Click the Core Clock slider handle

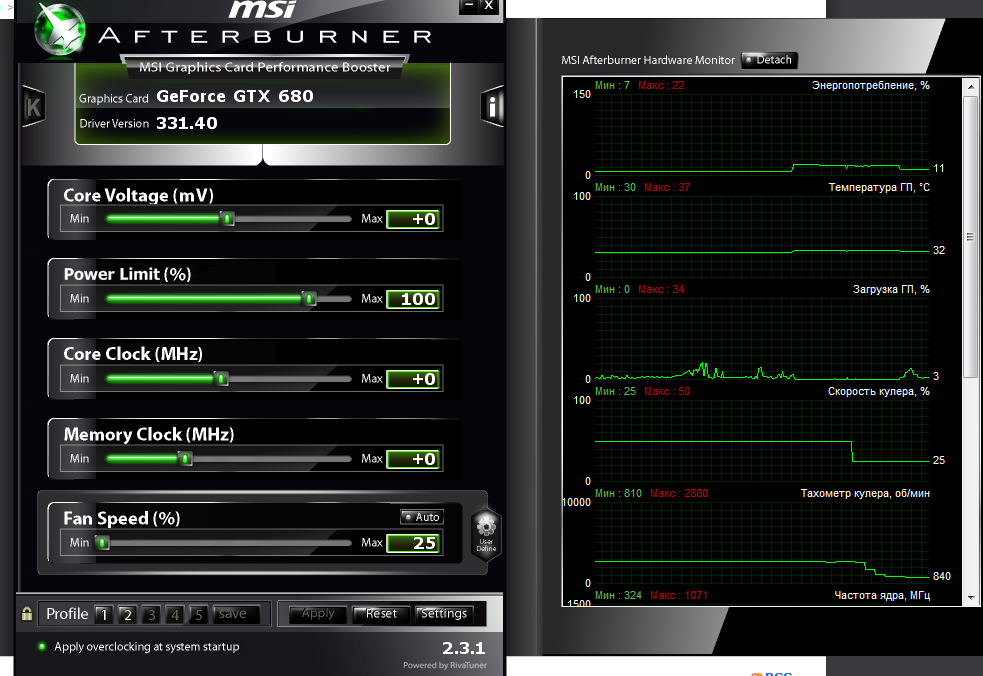[x=221, y=379]
